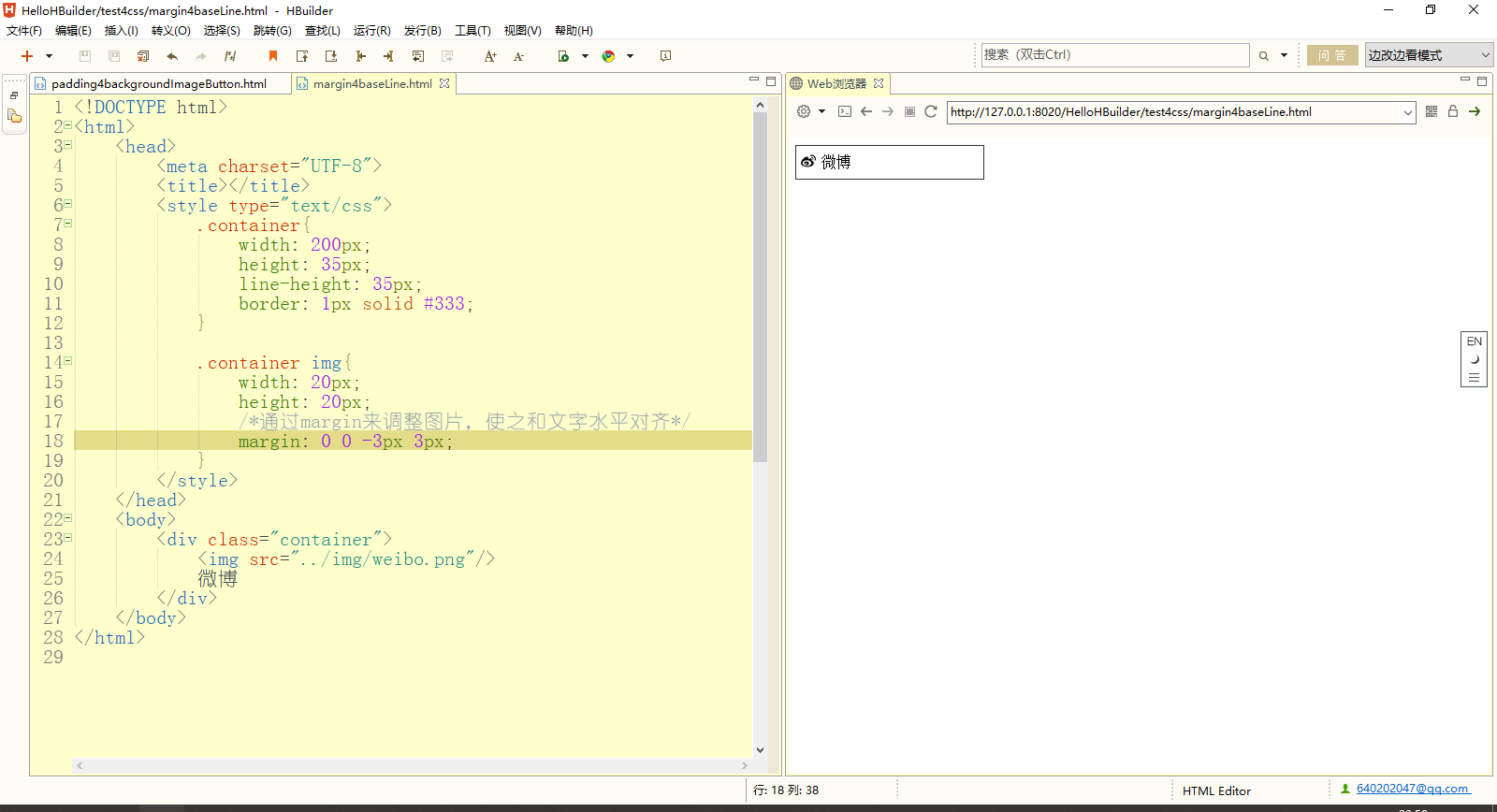The height and width of the screenshot is (812, 1497).
Task: Click the red plus New file icon
Action: point(27,56)
